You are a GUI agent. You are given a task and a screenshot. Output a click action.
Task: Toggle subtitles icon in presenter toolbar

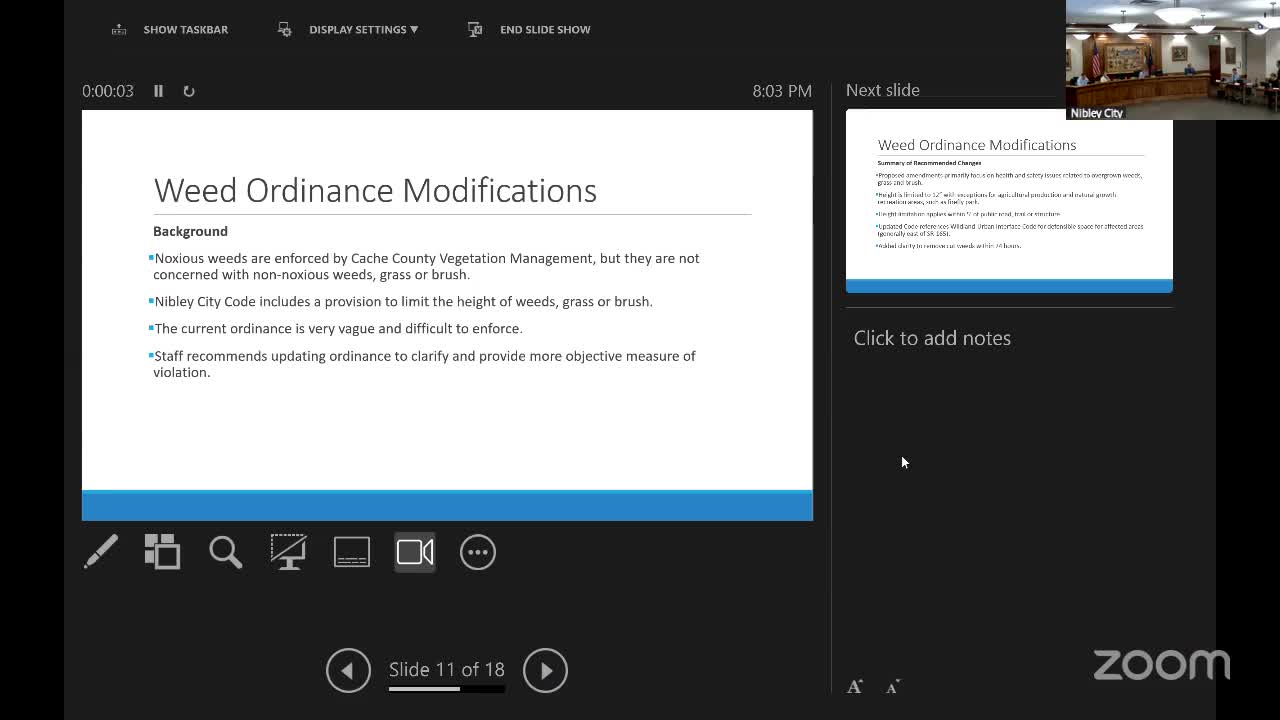point(352,552)
